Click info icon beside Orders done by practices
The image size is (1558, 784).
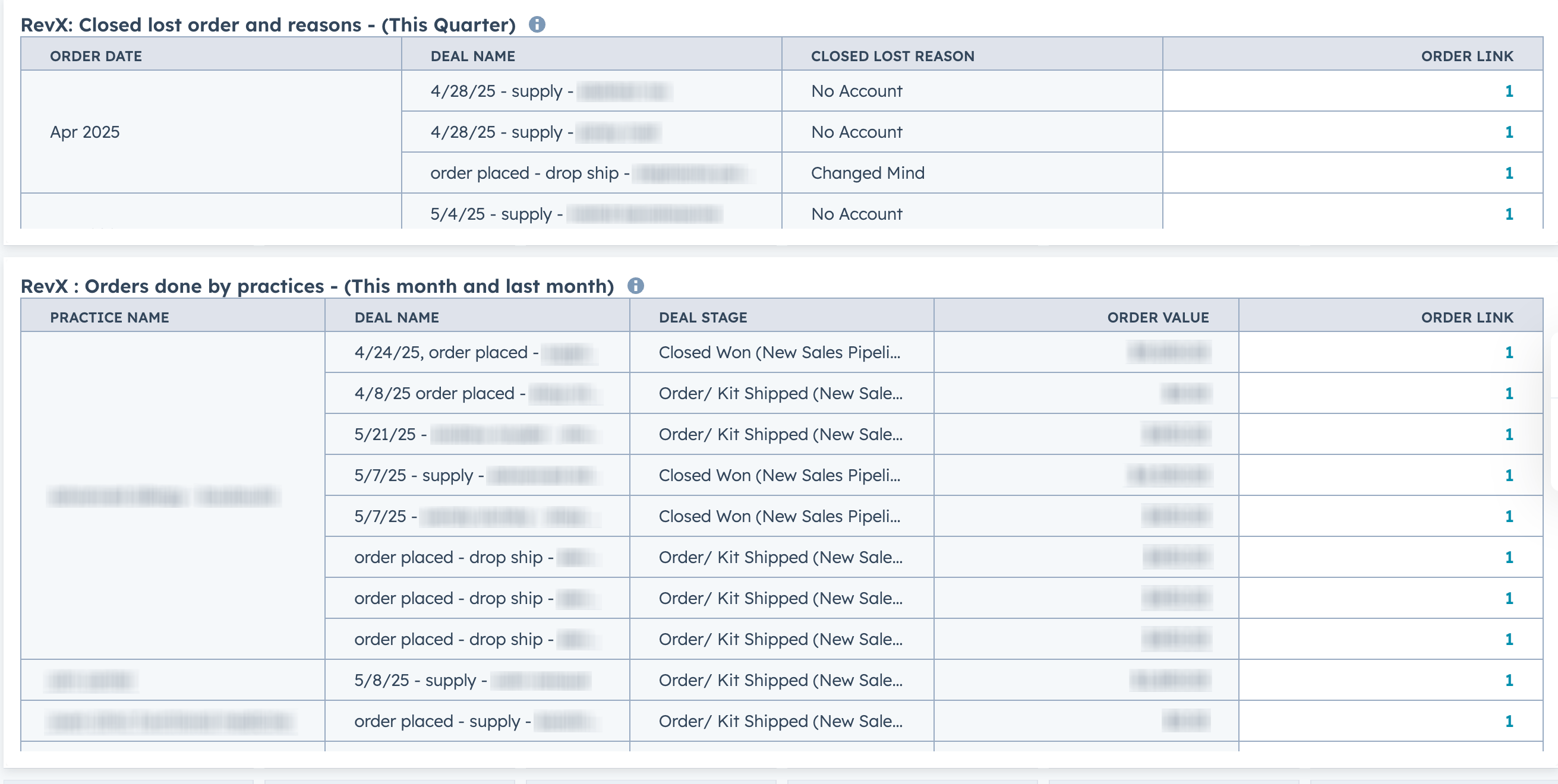[x=635, y=285]
